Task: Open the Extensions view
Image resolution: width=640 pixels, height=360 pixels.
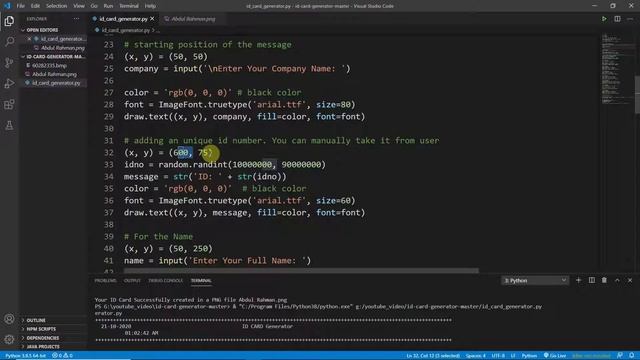Action: click(x=9, y=104)
